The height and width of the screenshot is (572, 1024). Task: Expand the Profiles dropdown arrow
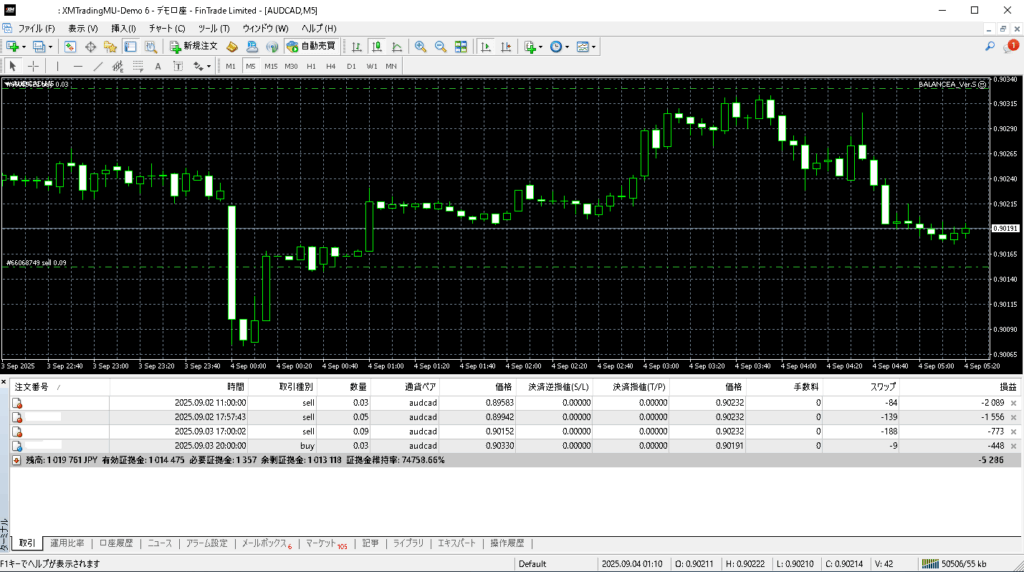[x=50, y=47]
